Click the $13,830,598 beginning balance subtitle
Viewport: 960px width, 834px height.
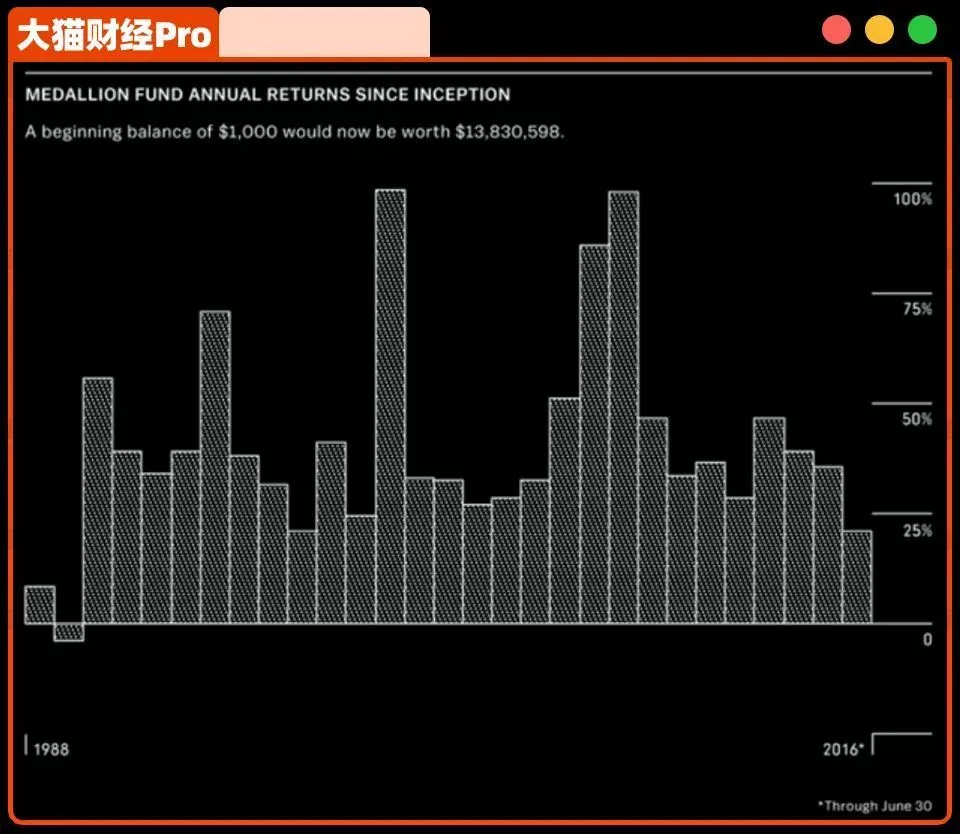pos(295,132)
